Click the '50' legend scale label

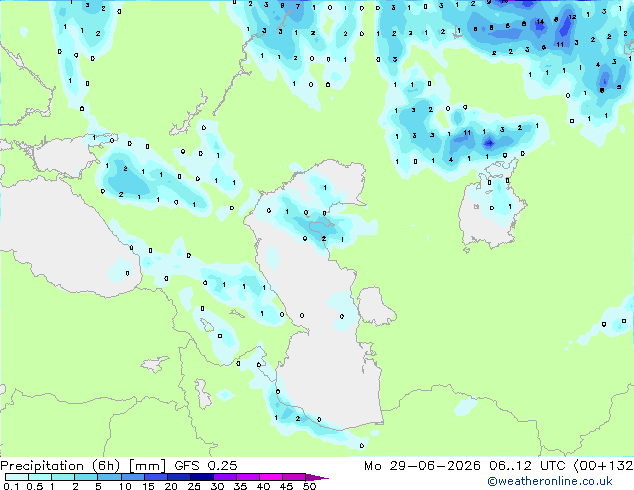(309, 486)
